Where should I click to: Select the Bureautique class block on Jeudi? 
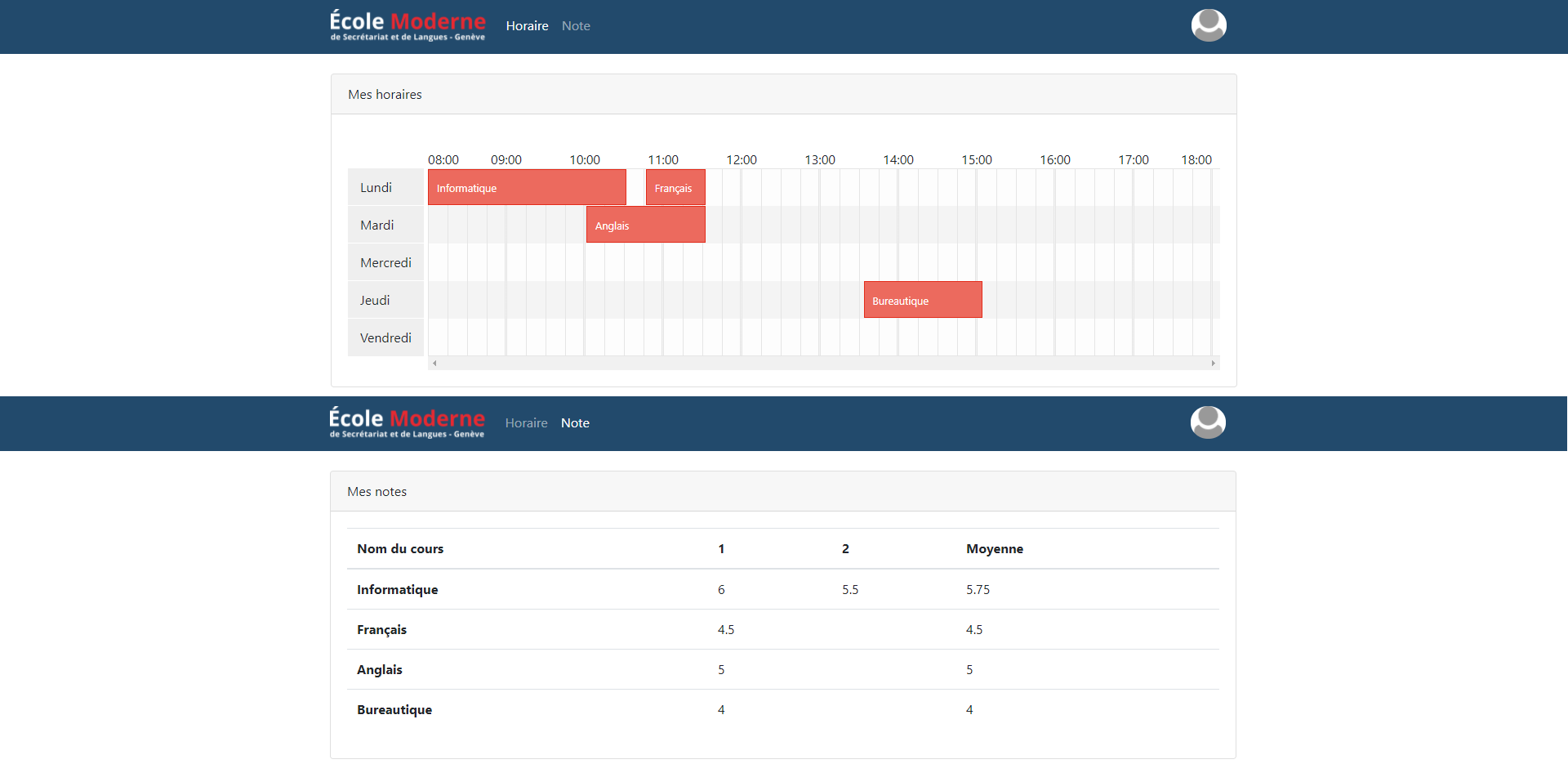click(x=923, y=300)
